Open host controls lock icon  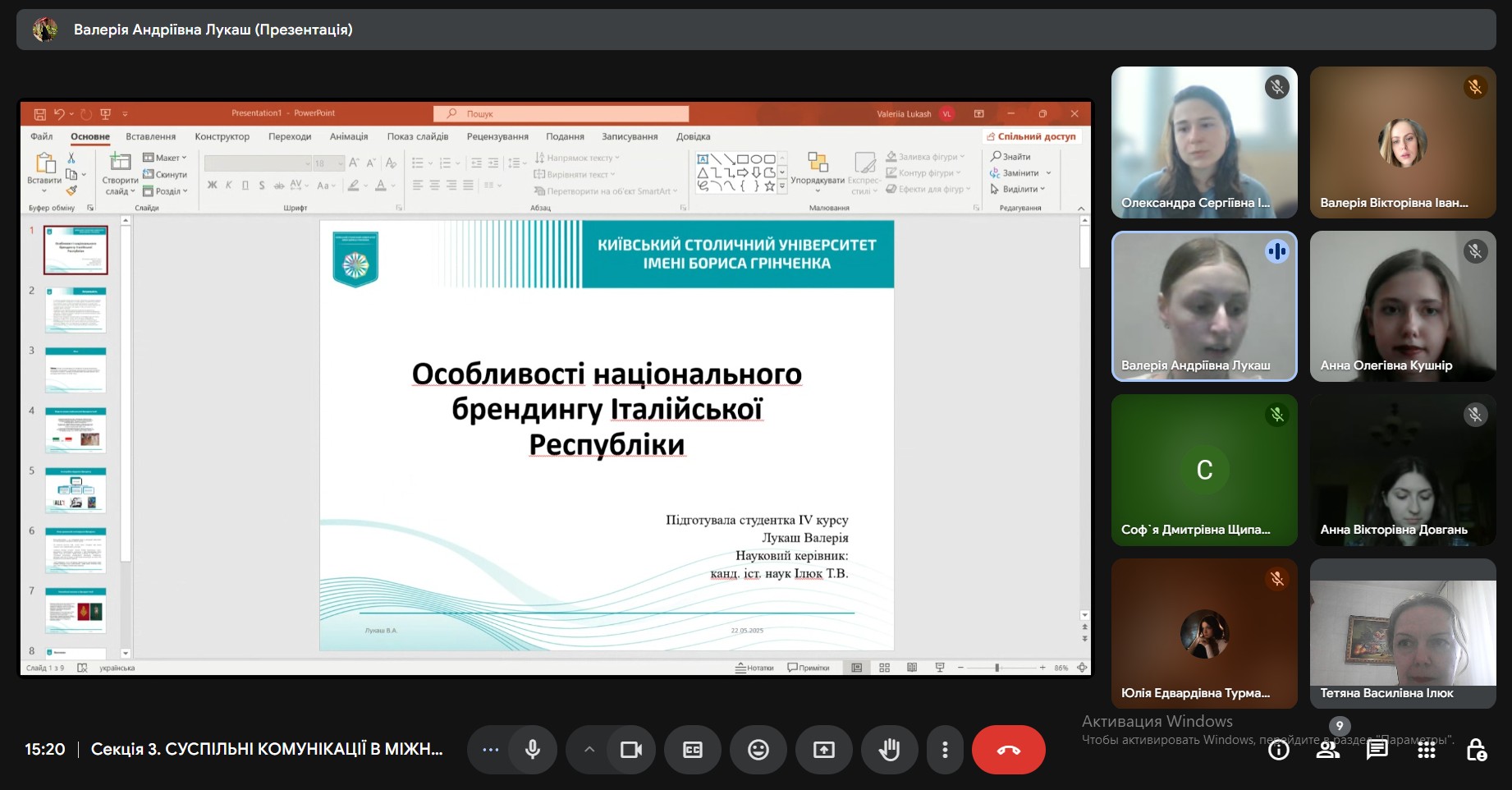tap(1475, 750)
